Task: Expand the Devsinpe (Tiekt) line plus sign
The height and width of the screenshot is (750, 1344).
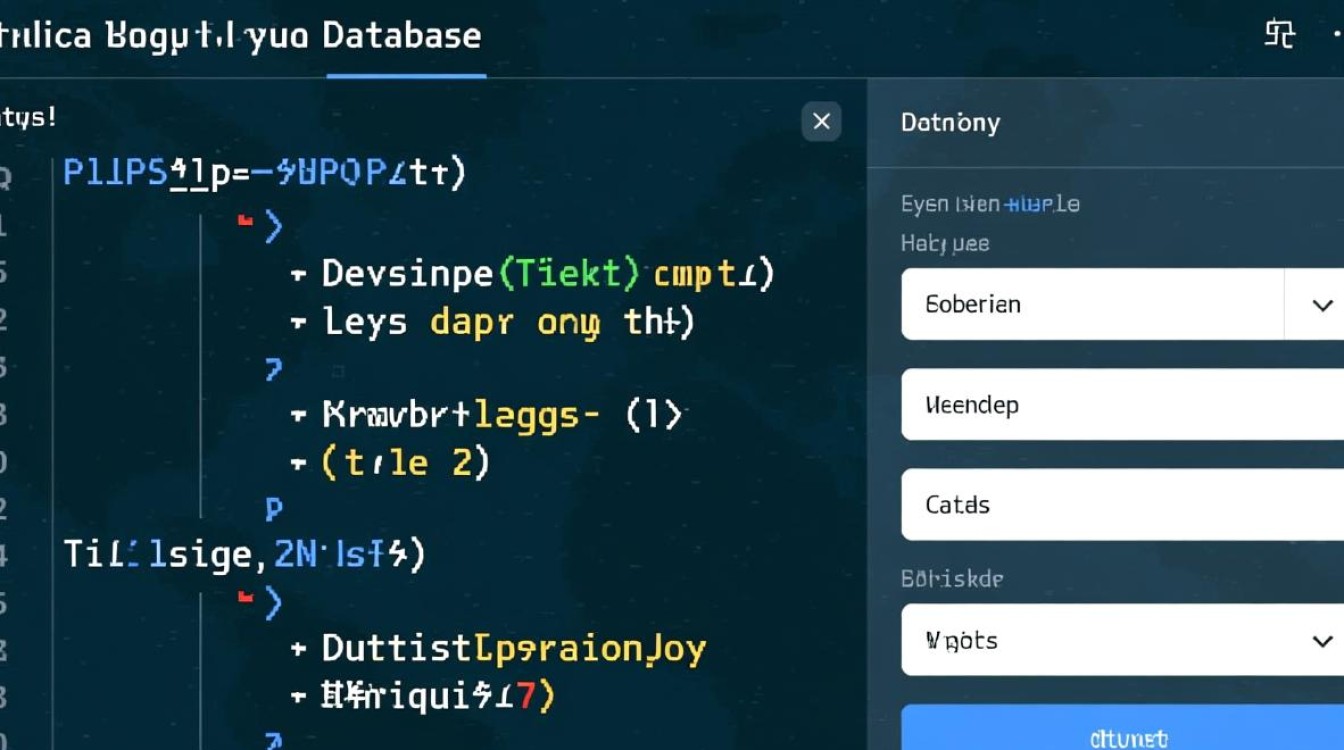Action: click(x=297, y=273)
